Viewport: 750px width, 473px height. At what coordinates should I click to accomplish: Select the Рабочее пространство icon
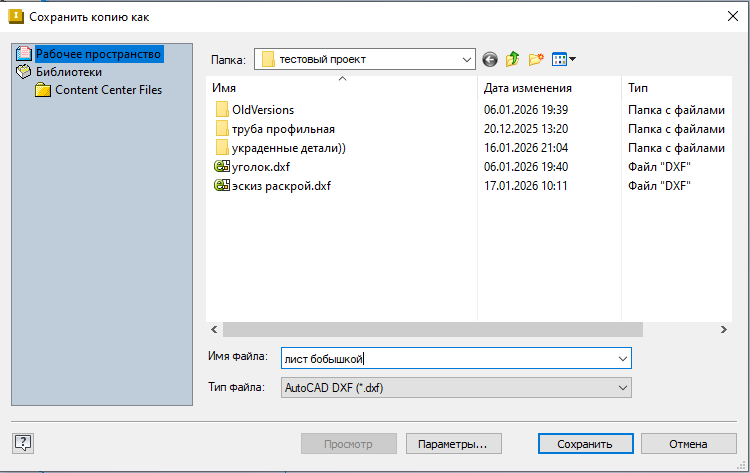click(24, 54)
